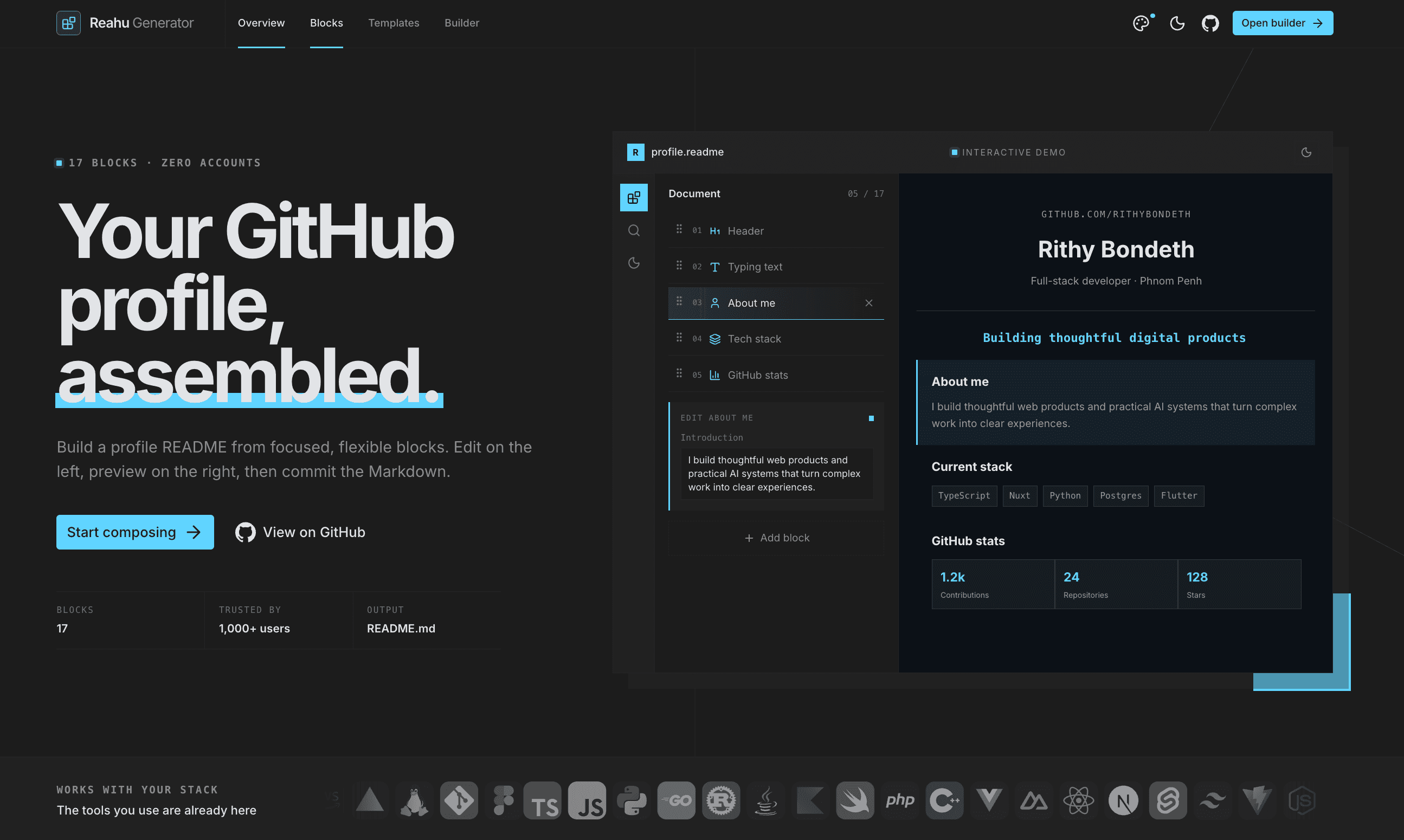Click the profile.readme file title

[687, 152]
